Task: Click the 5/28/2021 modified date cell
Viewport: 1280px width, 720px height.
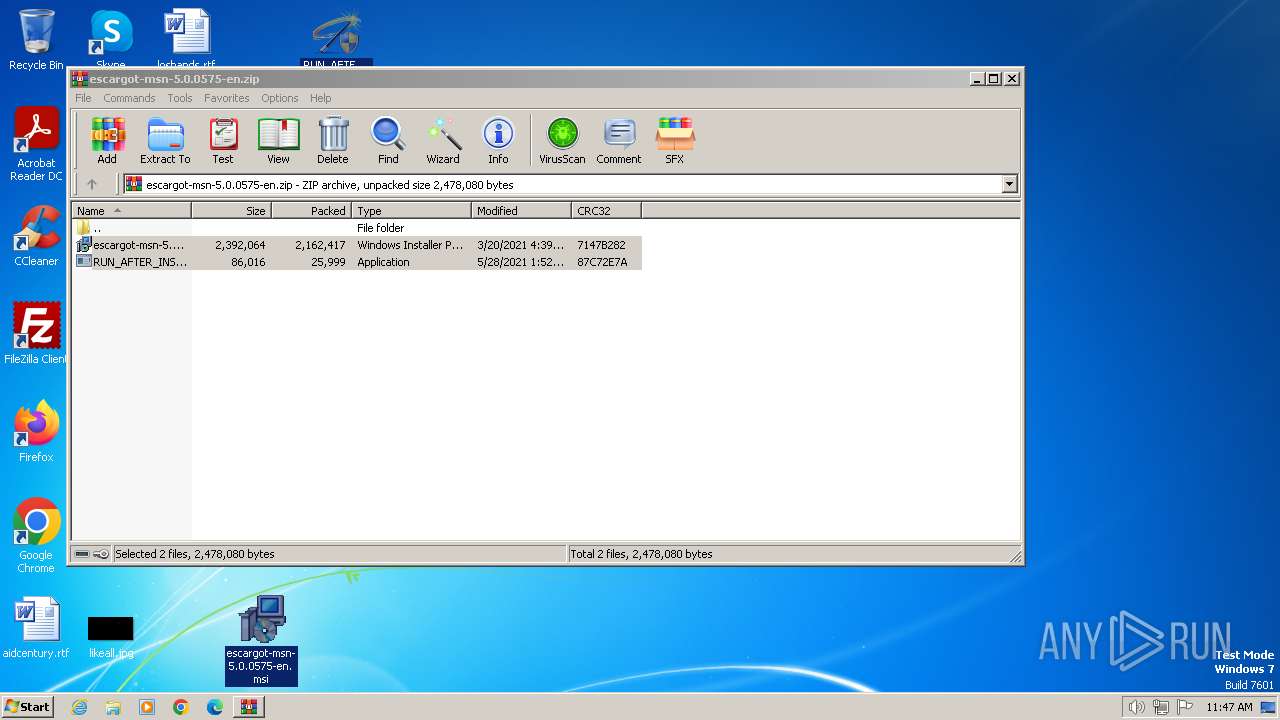Action: (521, 262)
